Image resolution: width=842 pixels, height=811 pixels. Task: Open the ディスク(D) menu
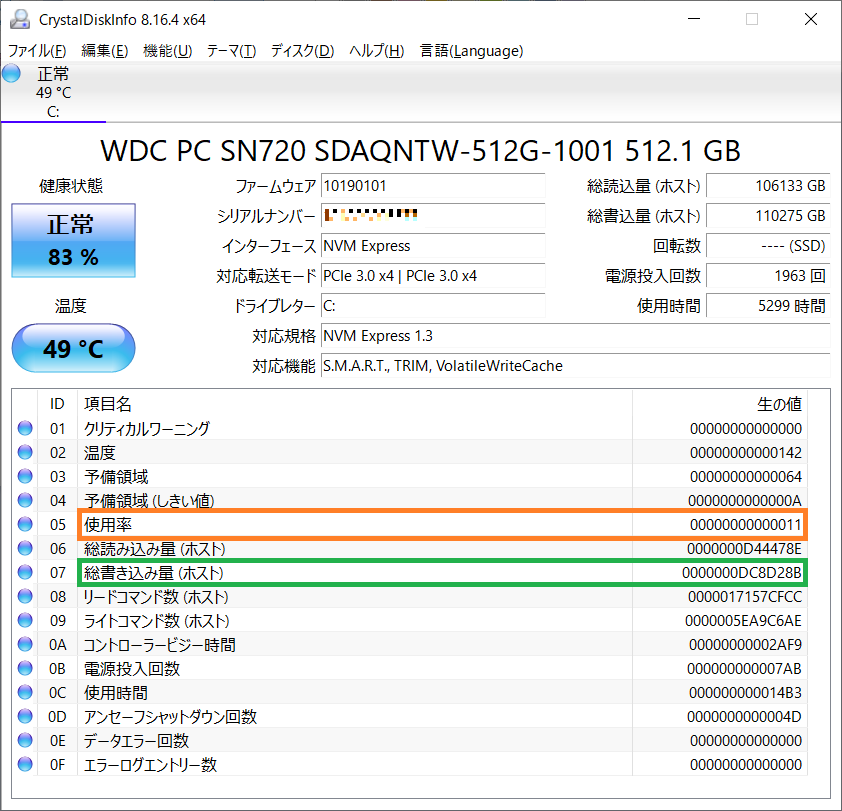pos(302,50)
